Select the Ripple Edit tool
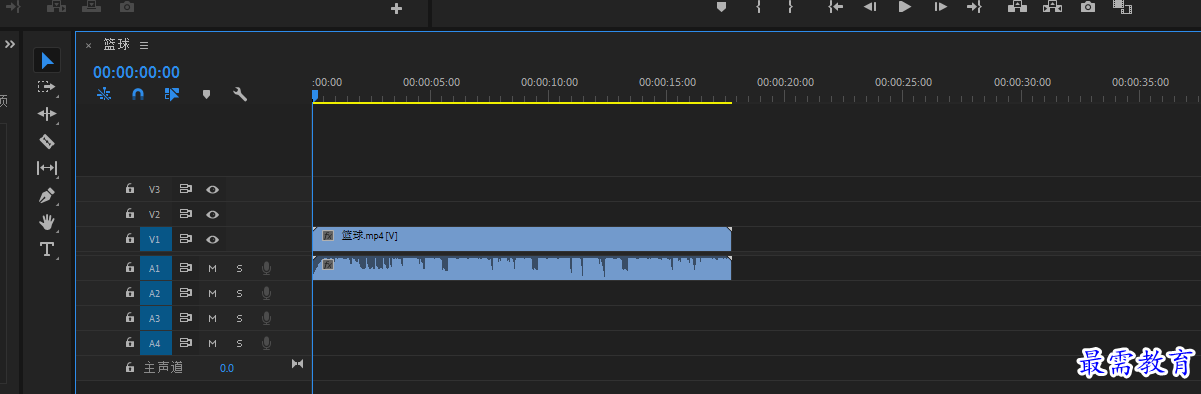The height and width of the screenshot is (394, 1201). 47,114
